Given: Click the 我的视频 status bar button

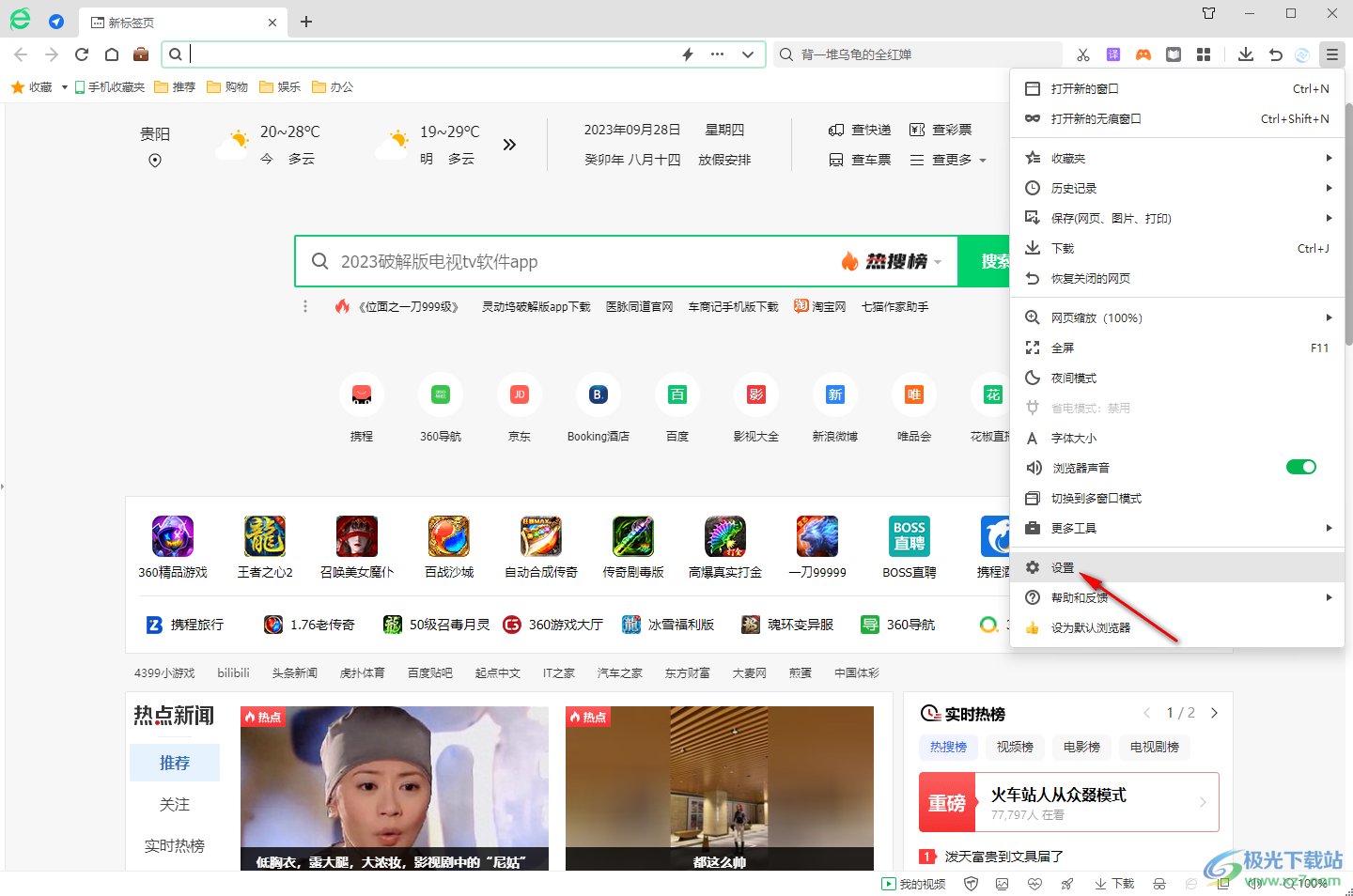Looking at the screenshot, I should point(913,884).
